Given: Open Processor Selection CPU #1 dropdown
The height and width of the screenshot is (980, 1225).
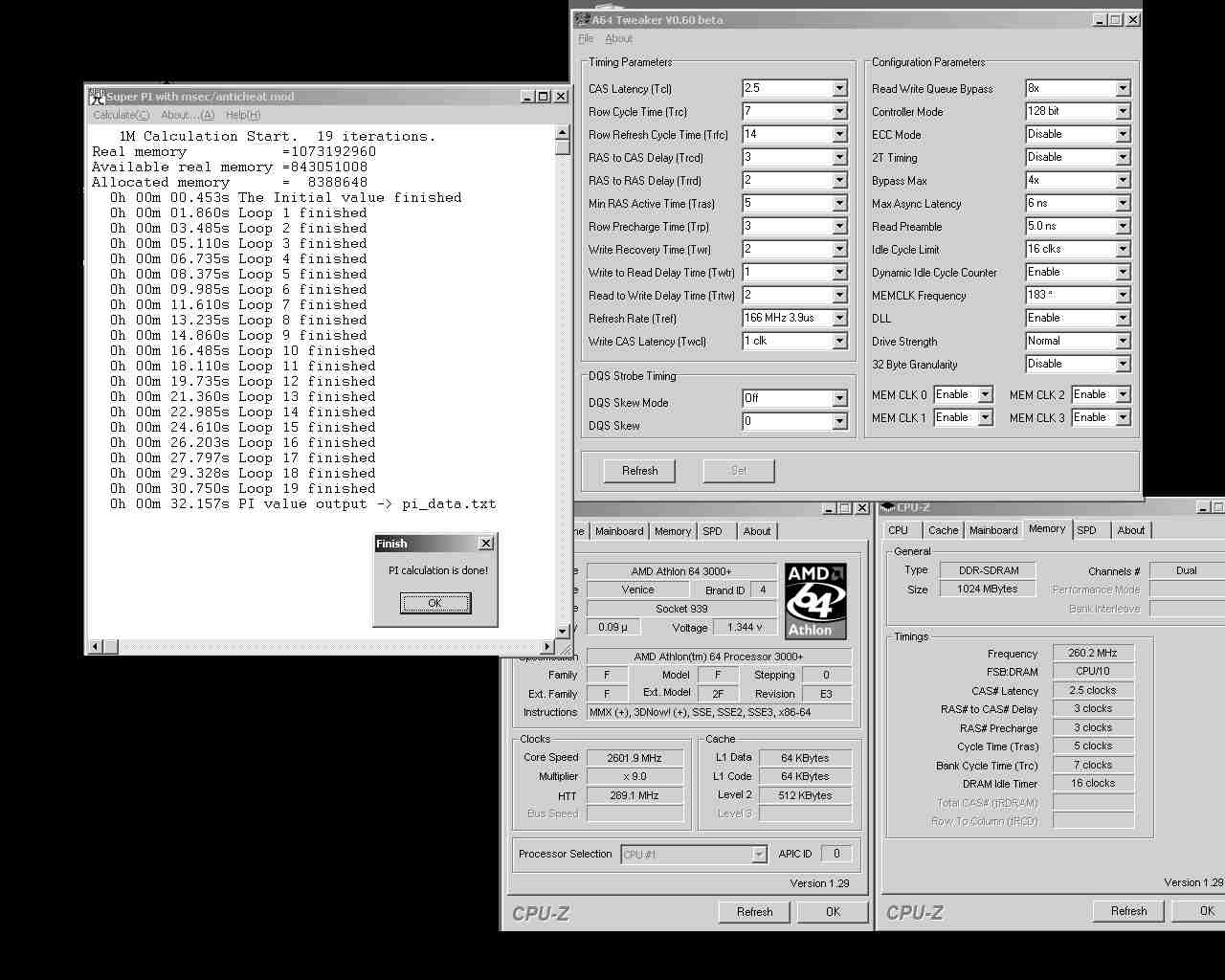Looking at the screenshot, I should pyautogui.click(x=759, y=855).
